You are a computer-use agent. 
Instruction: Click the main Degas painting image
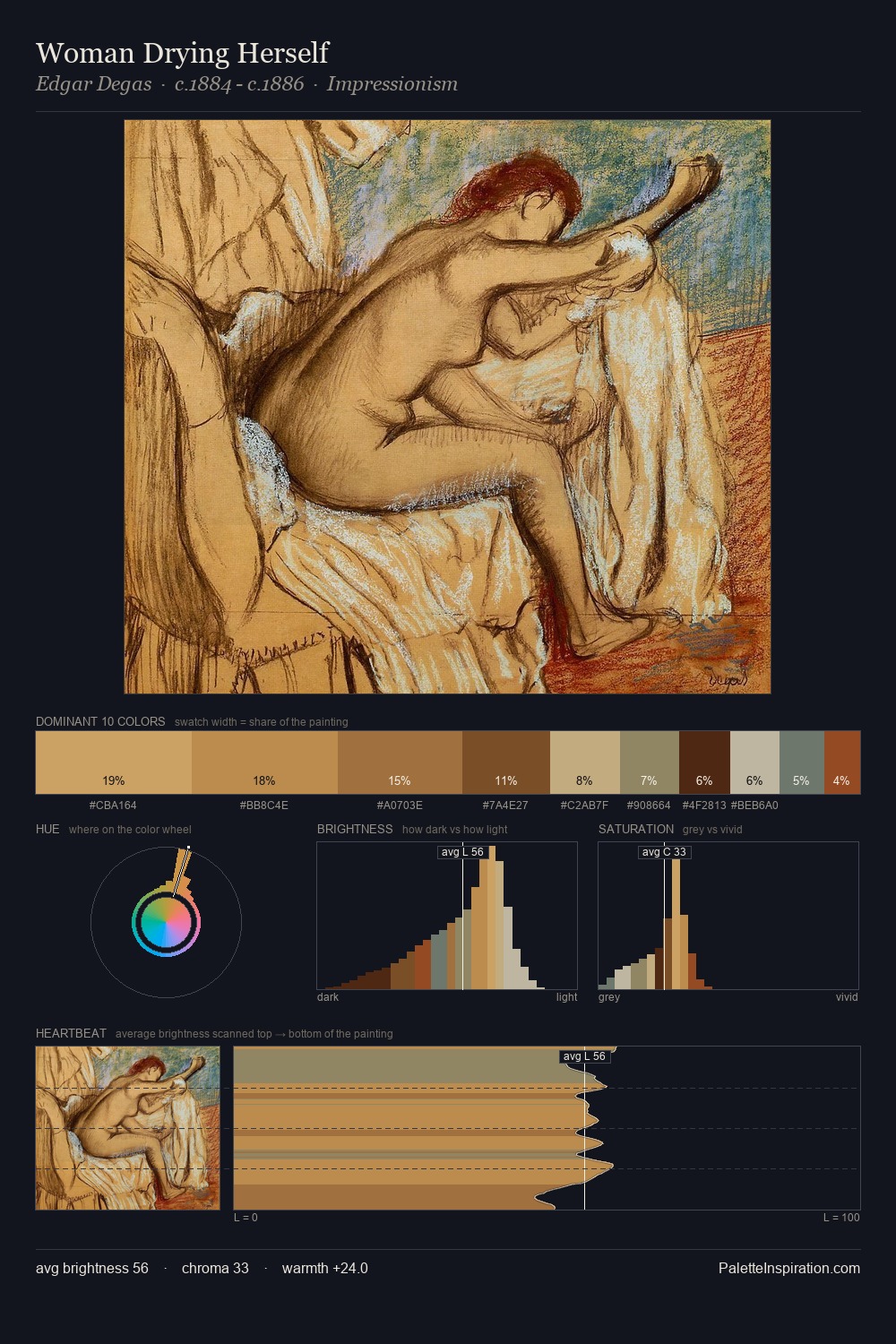(x=447, y=407)
